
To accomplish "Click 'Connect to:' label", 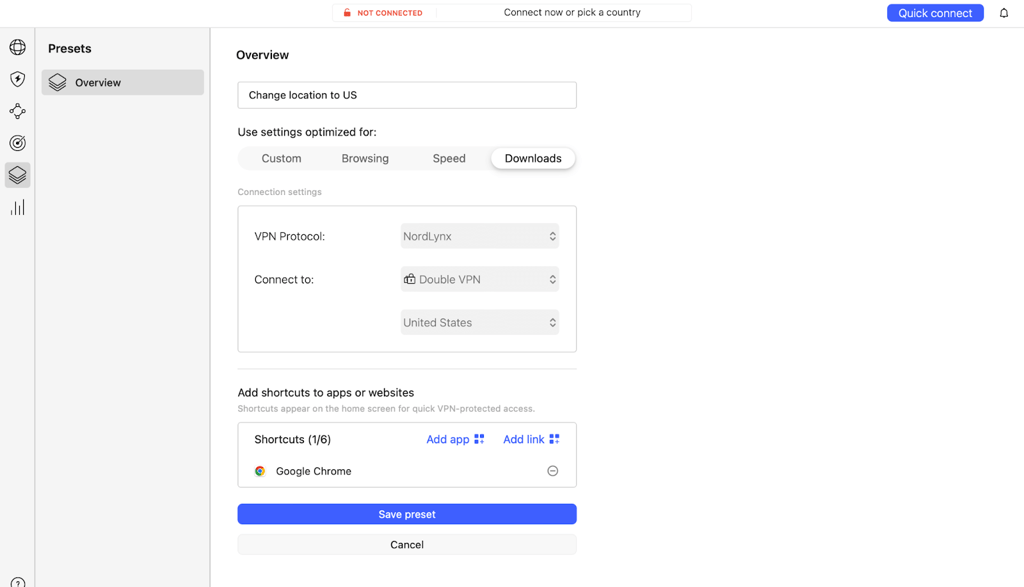I will 283,279.
